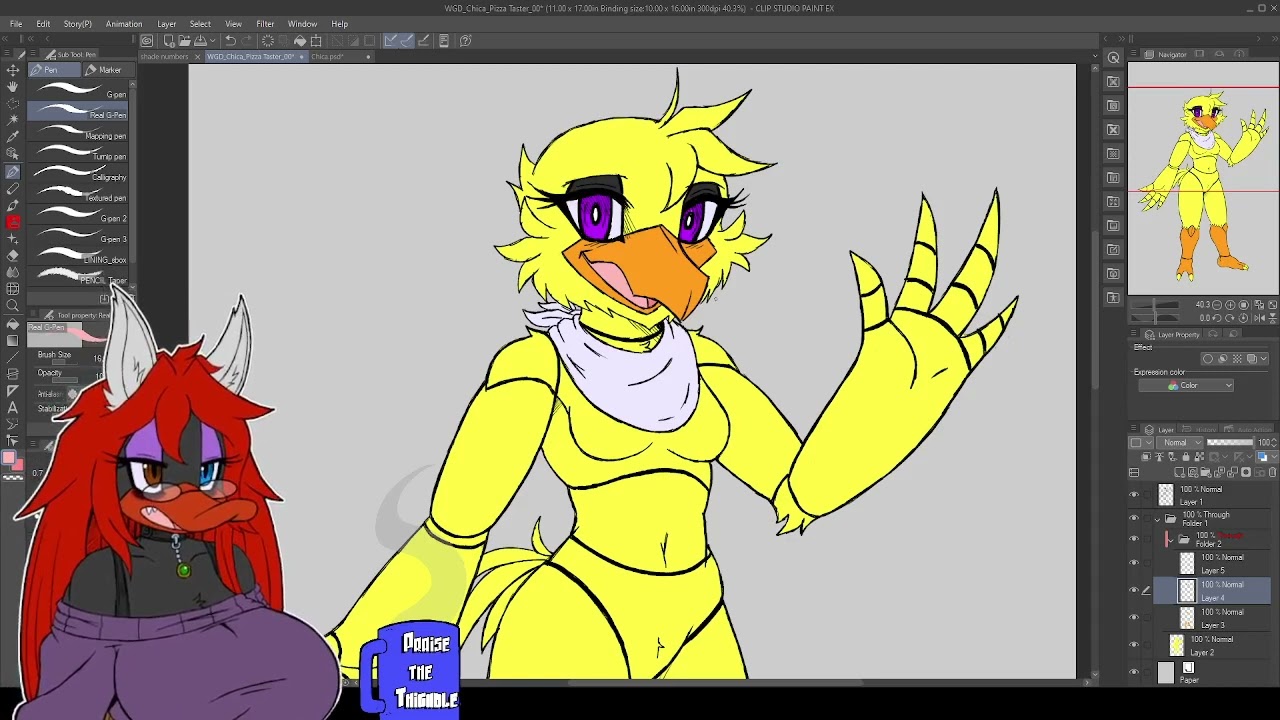Hide Layer 5 eye icon
This screenshot has width=1280, height=720.
tap(1134, 564)
